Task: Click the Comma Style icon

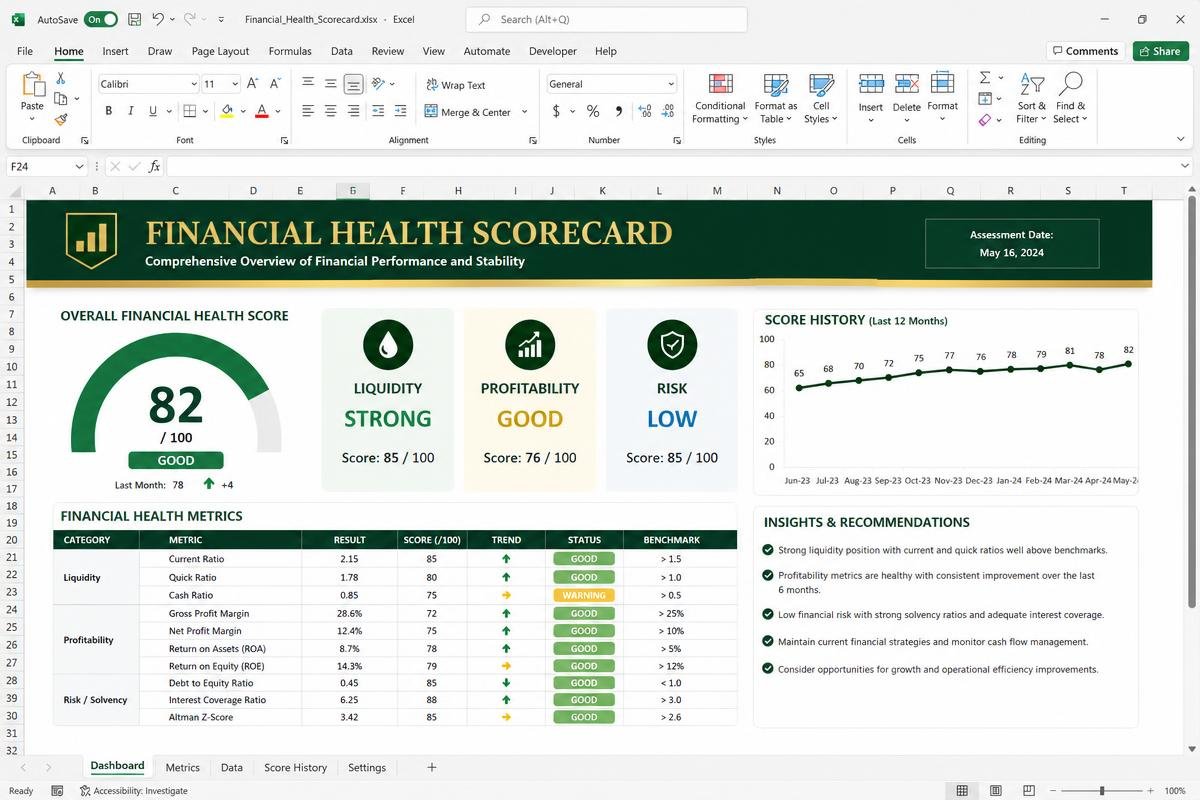Action: 619,112
